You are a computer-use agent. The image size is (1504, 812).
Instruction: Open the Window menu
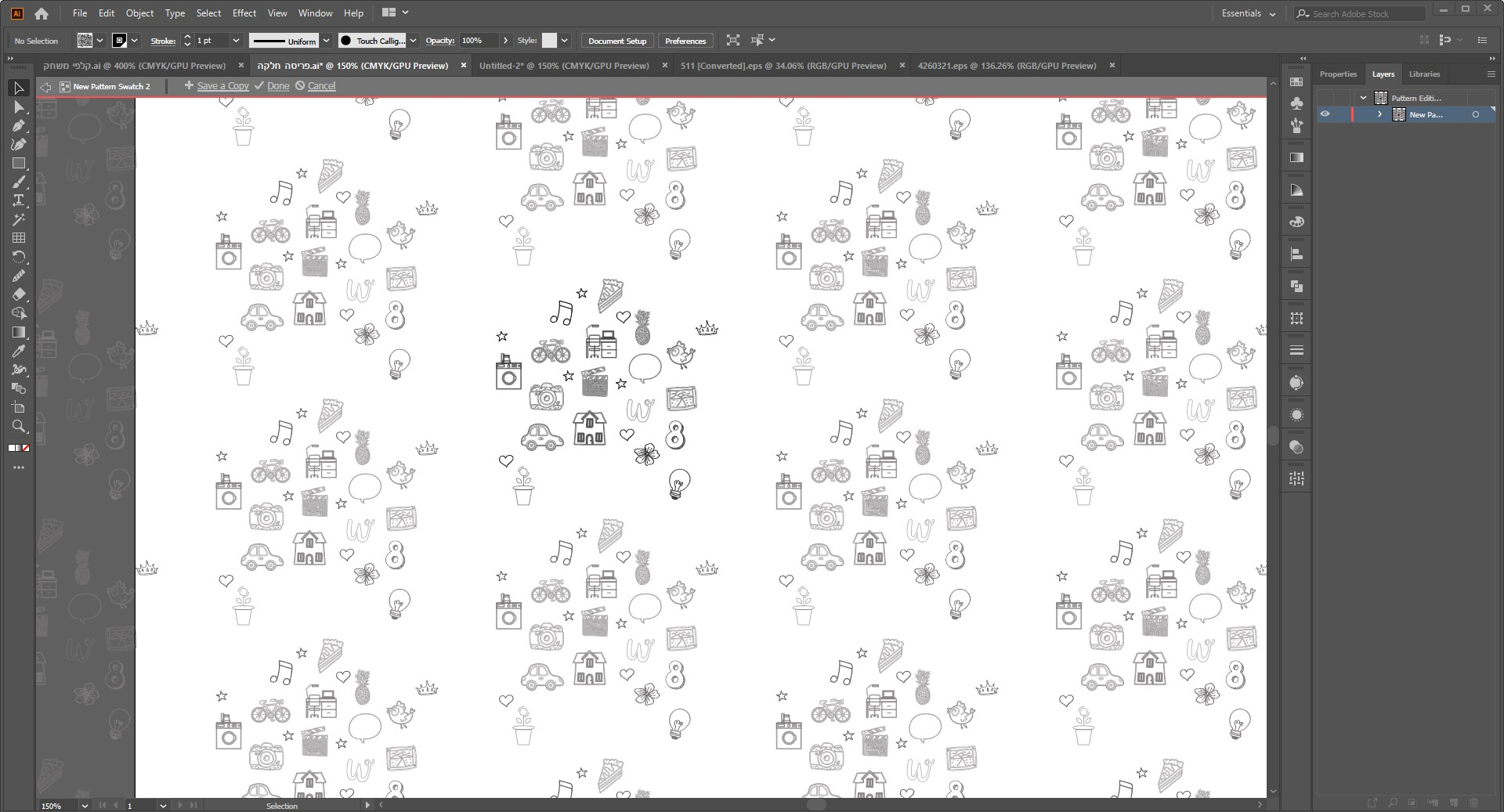(x=316, y=13)
